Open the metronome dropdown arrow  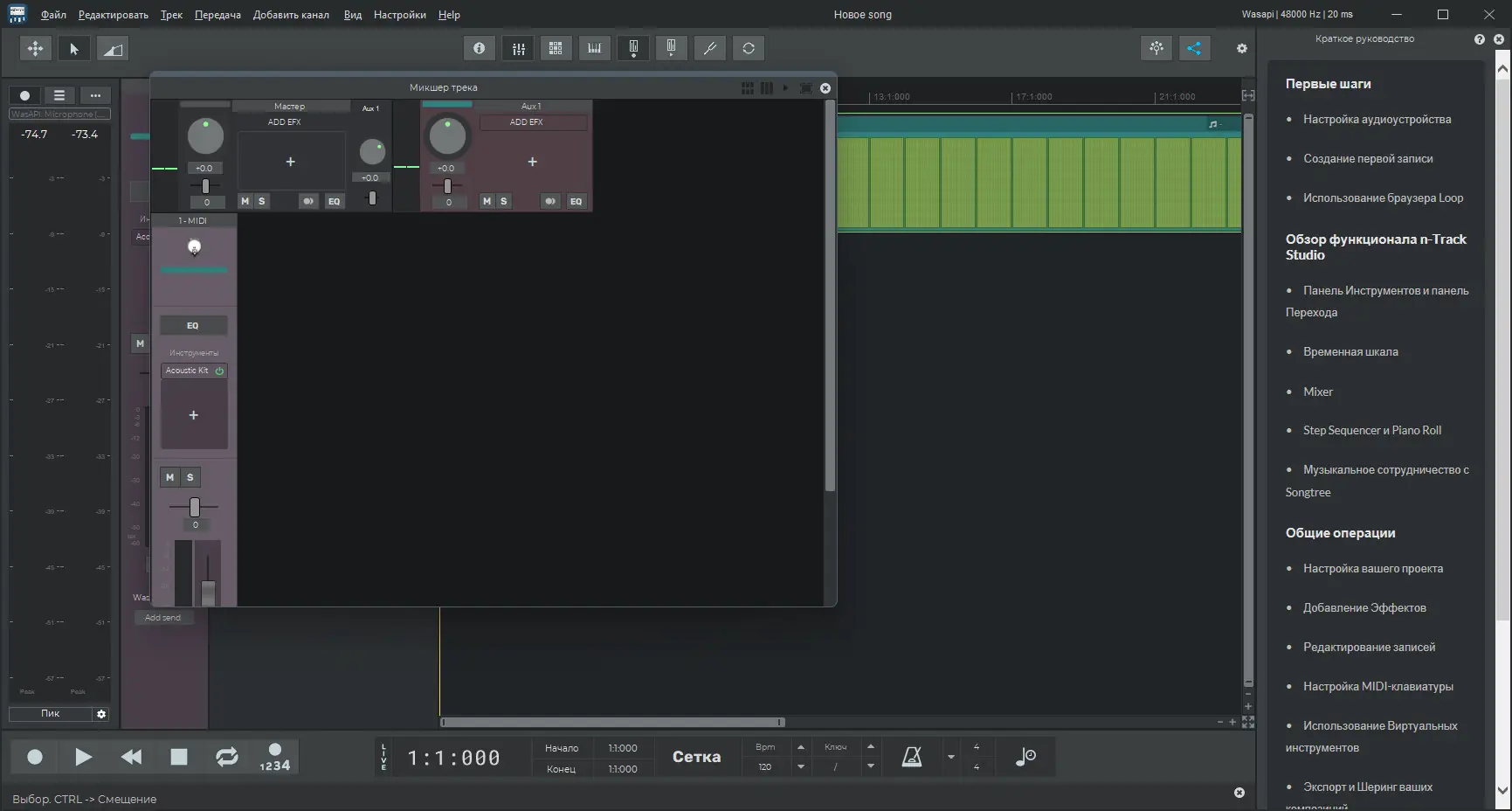point(950,757)
